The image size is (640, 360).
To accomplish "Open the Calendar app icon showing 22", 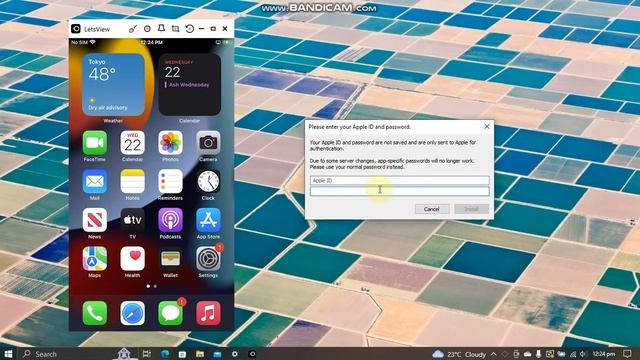I will coord(132,143).
